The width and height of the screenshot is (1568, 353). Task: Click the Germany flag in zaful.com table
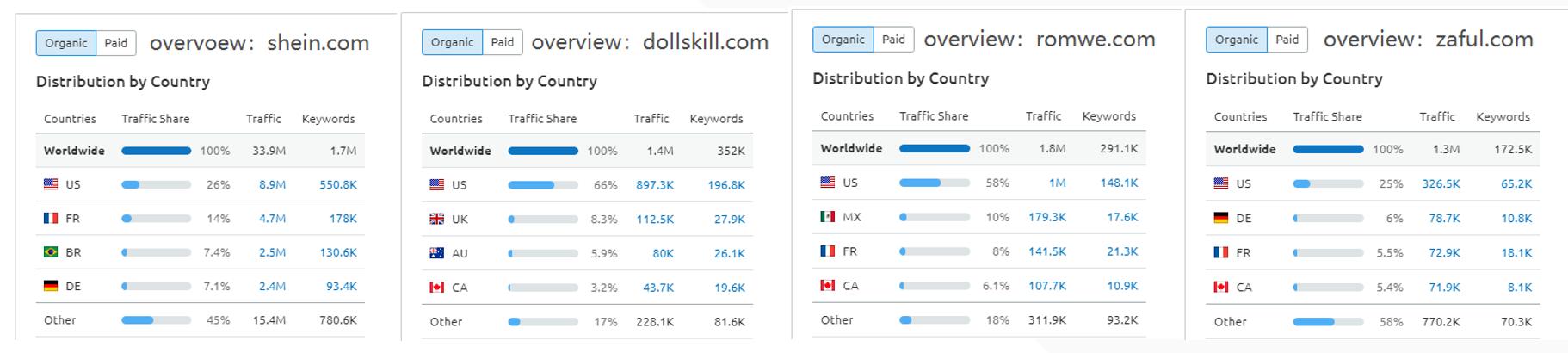[x=1221, y=218]
